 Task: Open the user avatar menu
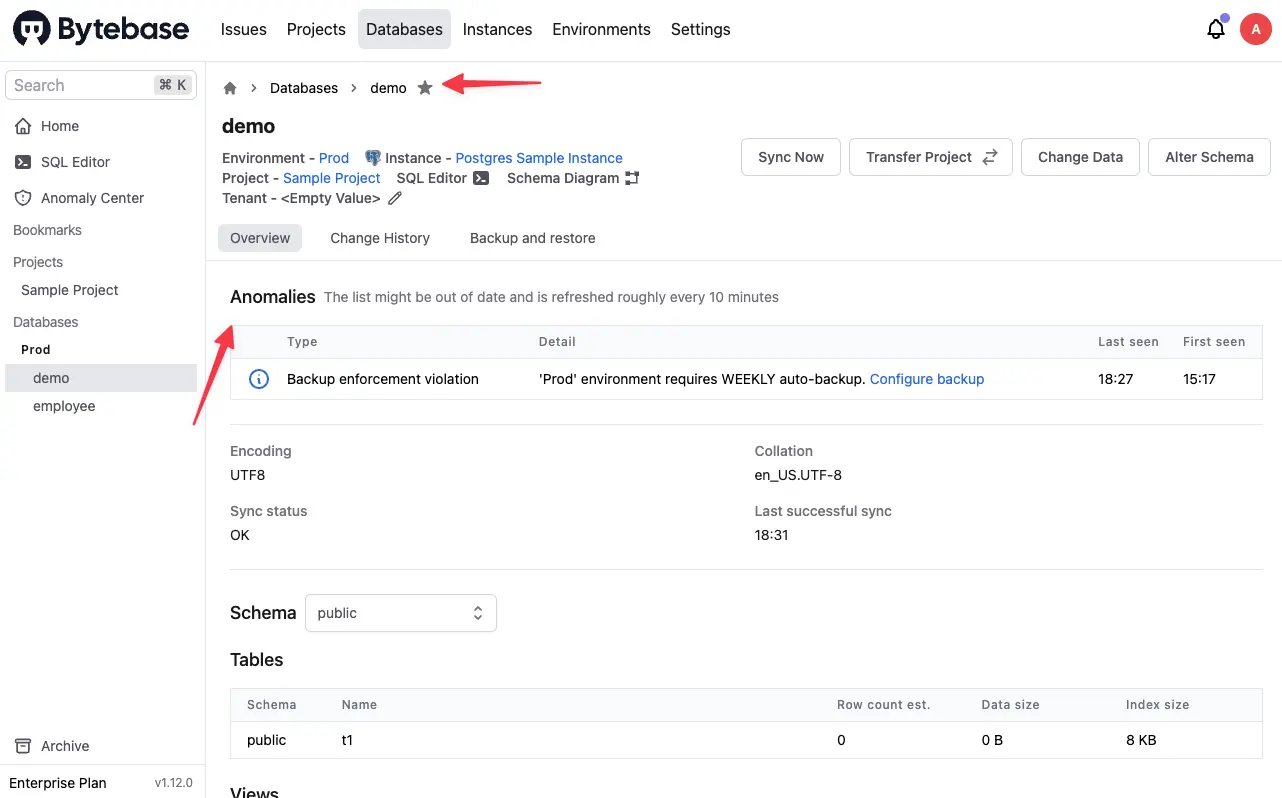click(x=1256, y=29)
